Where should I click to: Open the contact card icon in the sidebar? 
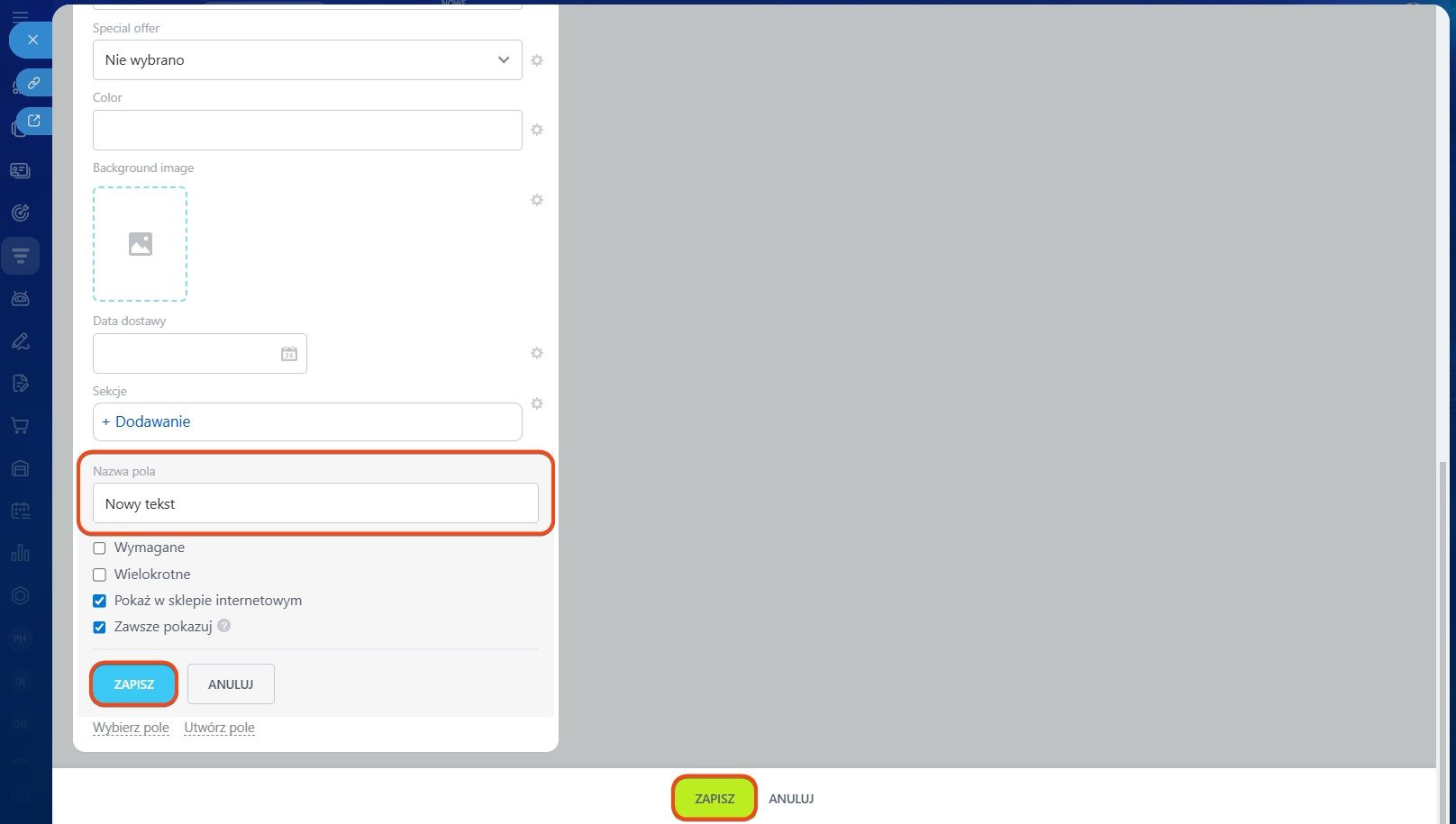tap(20, 170)
